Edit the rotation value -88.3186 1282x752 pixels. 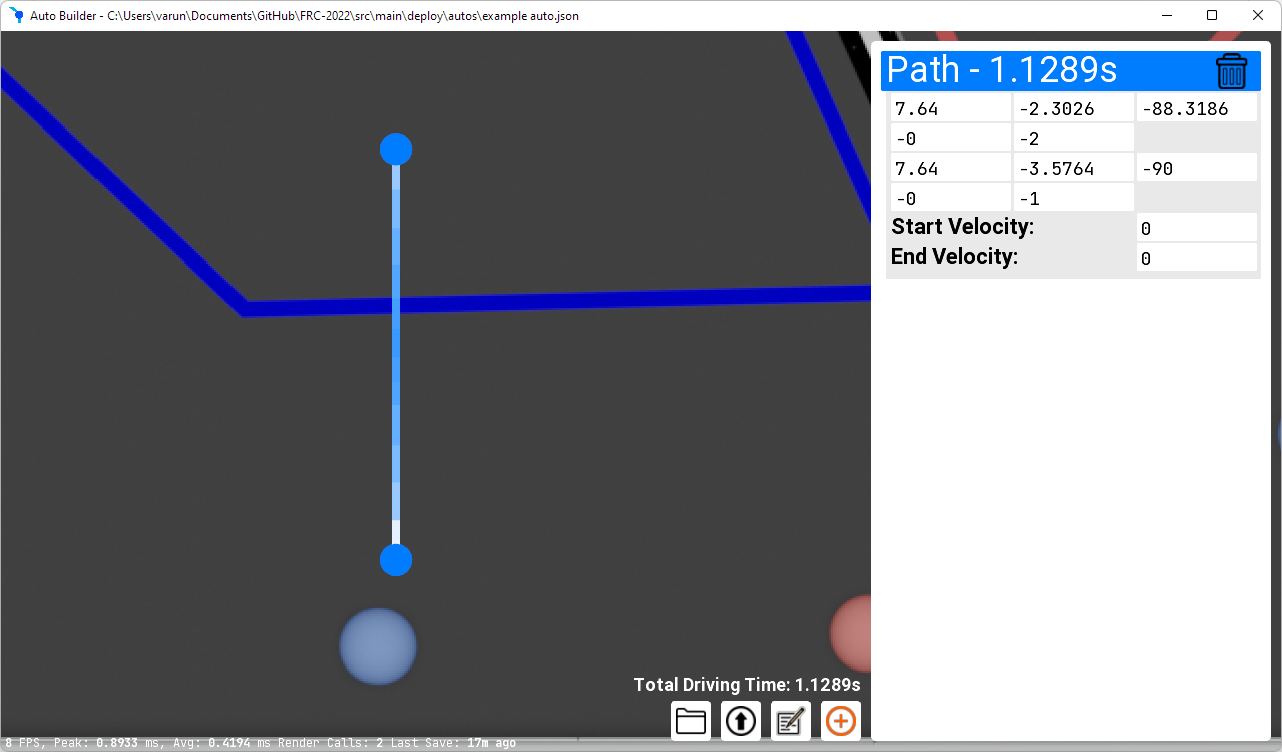[x=1197, y=108]
